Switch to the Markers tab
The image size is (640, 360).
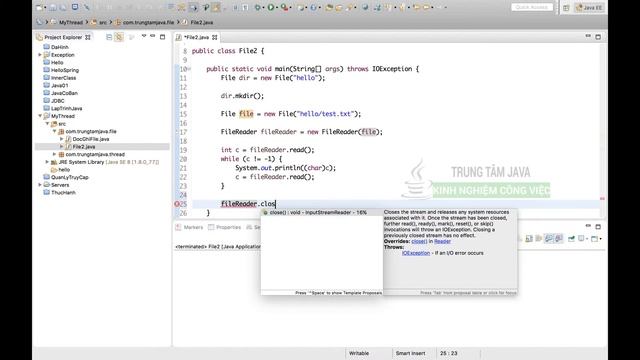[x=189, y=227]
